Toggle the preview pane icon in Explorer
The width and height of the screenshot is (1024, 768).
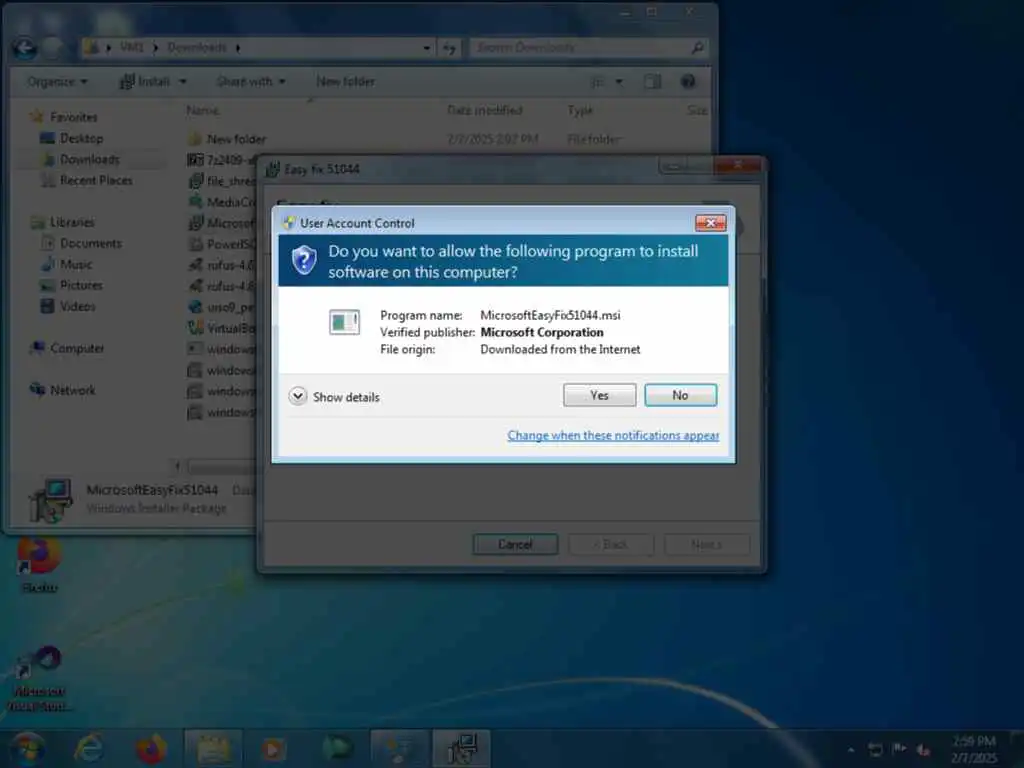click(x=652, y=82)
